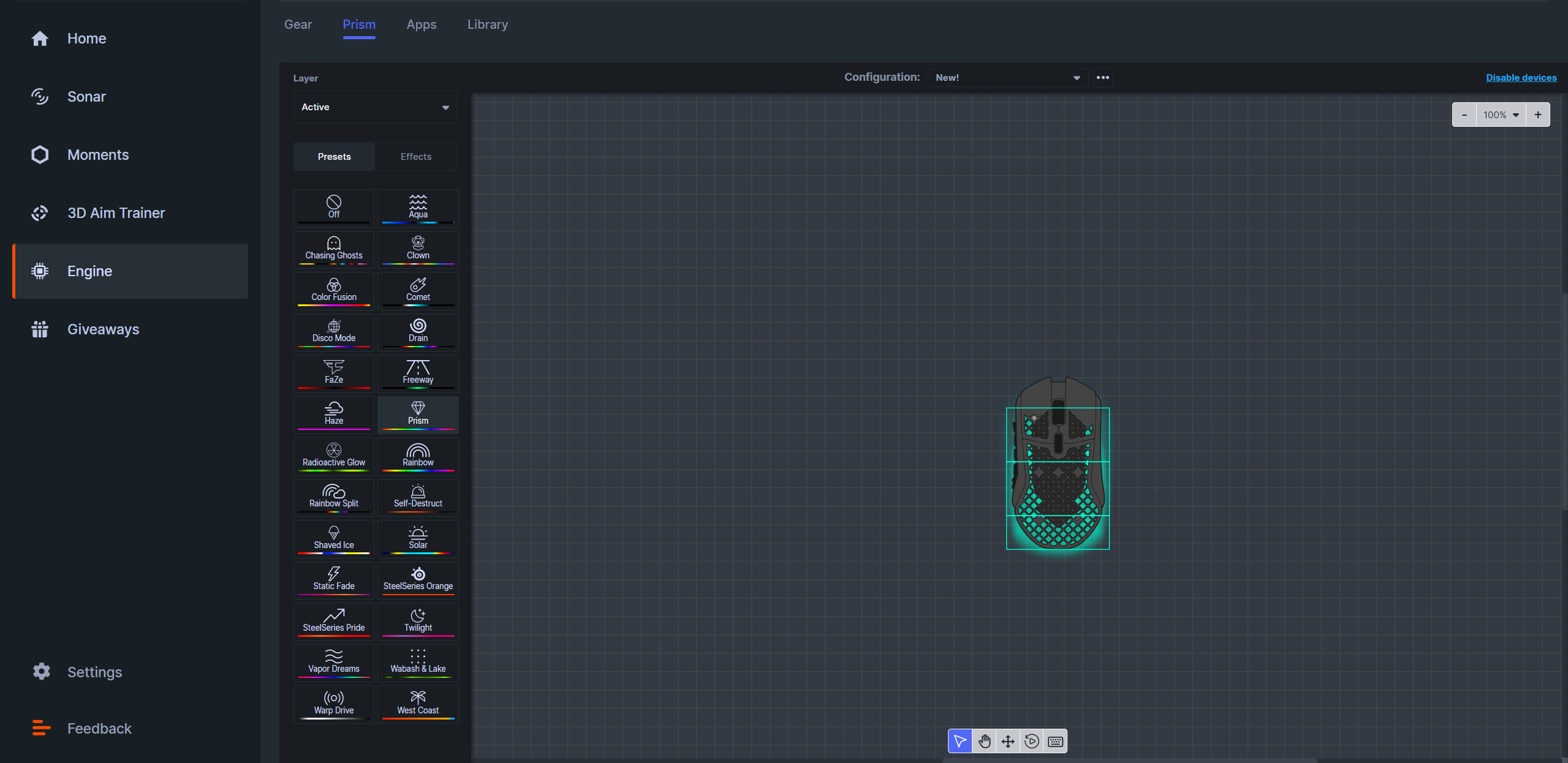The height and width of the screenshot is (763, 1568).
Task: Choose the Comet lighting preset
Action: (x=418, y=290)
